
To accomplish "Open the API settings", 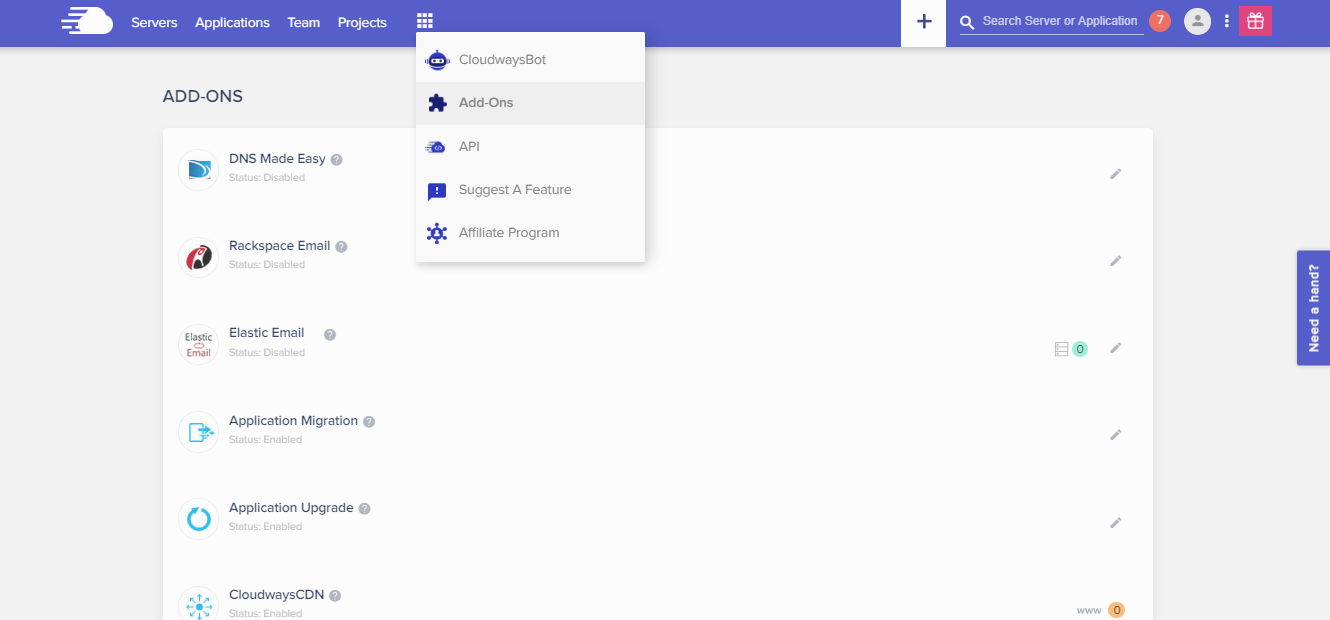I will point(468,146).
